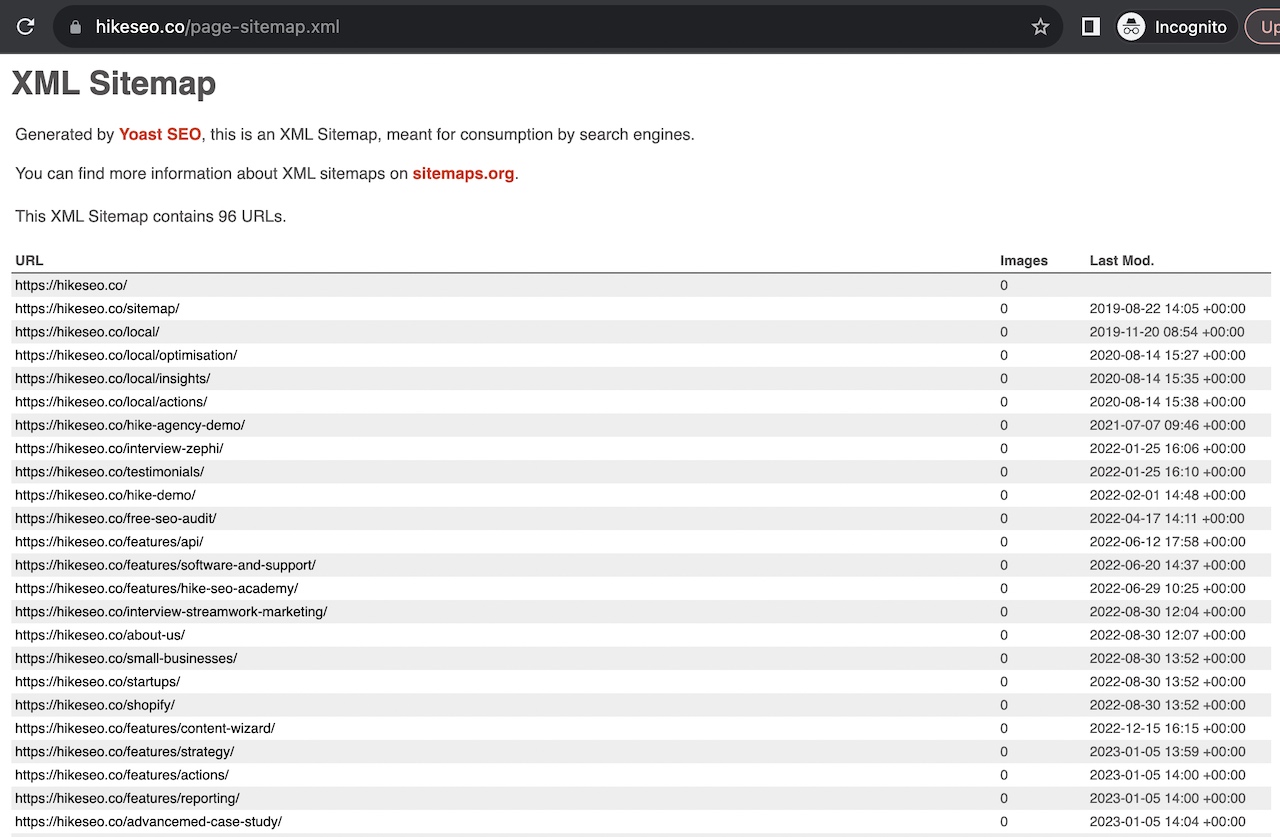This screenshot has width=1280, height=837.
Task: Open the startups link
Action: [x=97, y=681]
